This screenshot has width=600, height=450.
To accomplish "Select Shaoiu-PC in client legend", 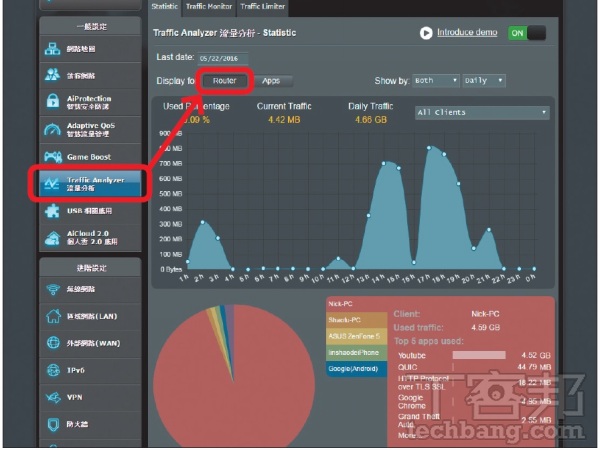I will 356,320.
